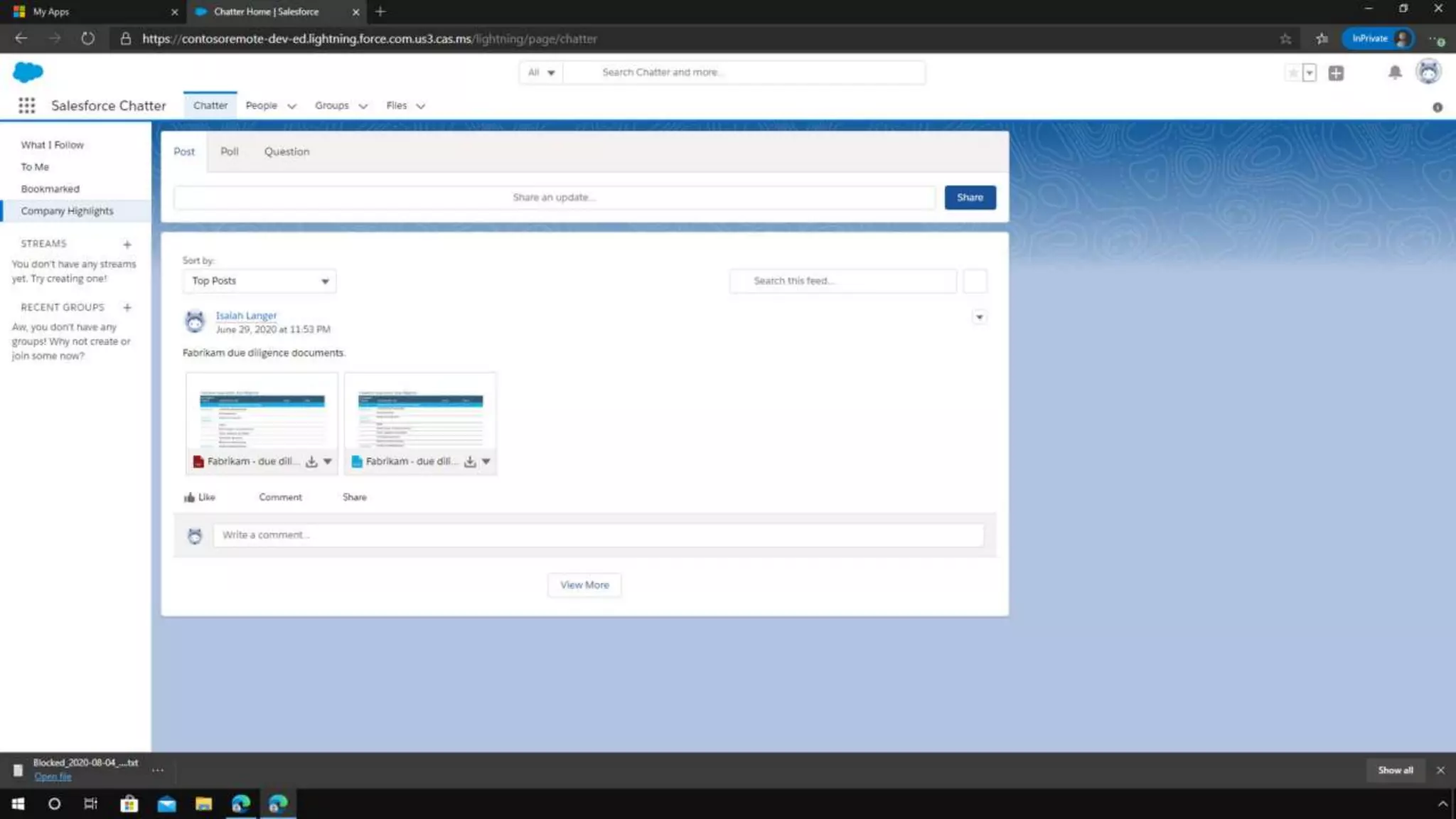
Task: Add a new recent group plus icon
Action: (127, 308)
